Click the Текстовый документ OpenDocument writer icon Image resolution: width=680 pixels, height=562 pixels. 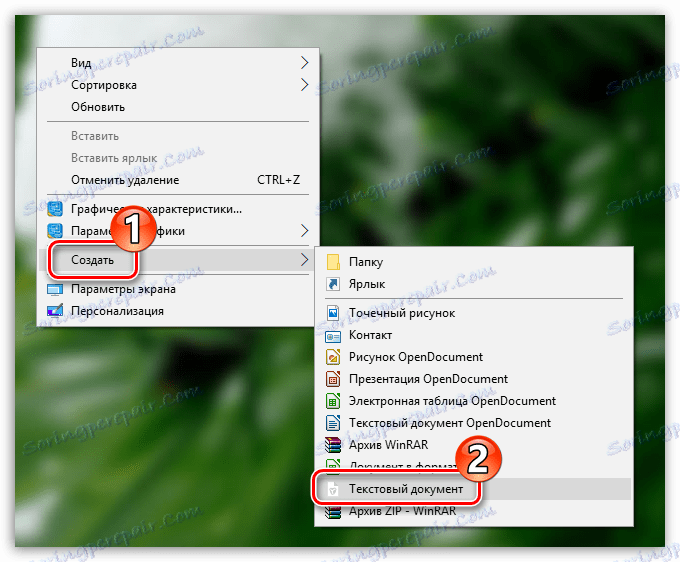point(333,423)
